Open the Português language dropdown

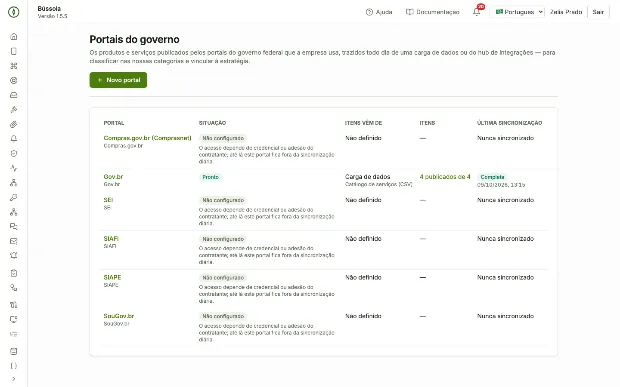(x=517, y=12)
